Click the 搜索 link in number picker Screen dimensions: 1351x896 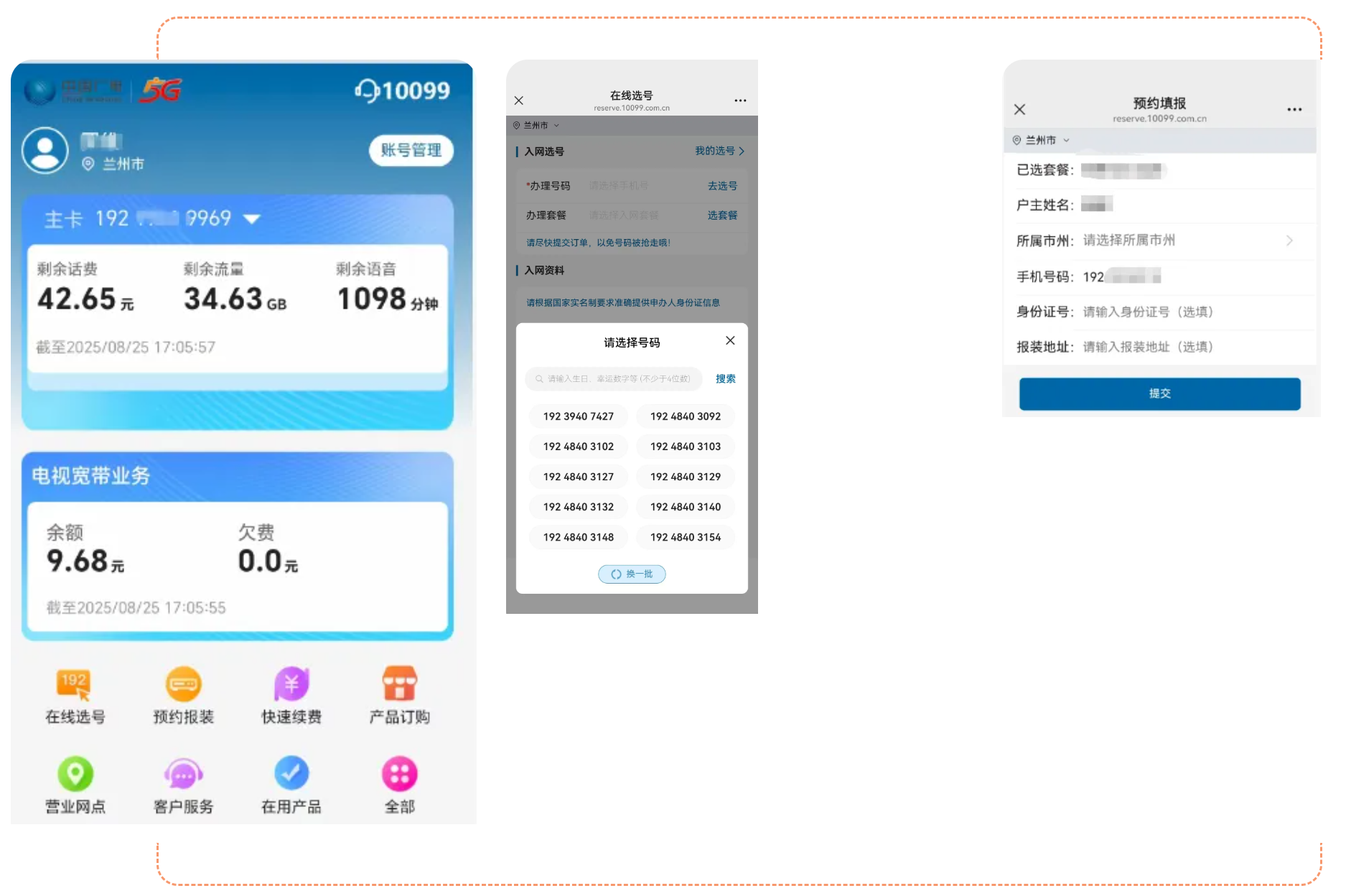pos(725,379)
